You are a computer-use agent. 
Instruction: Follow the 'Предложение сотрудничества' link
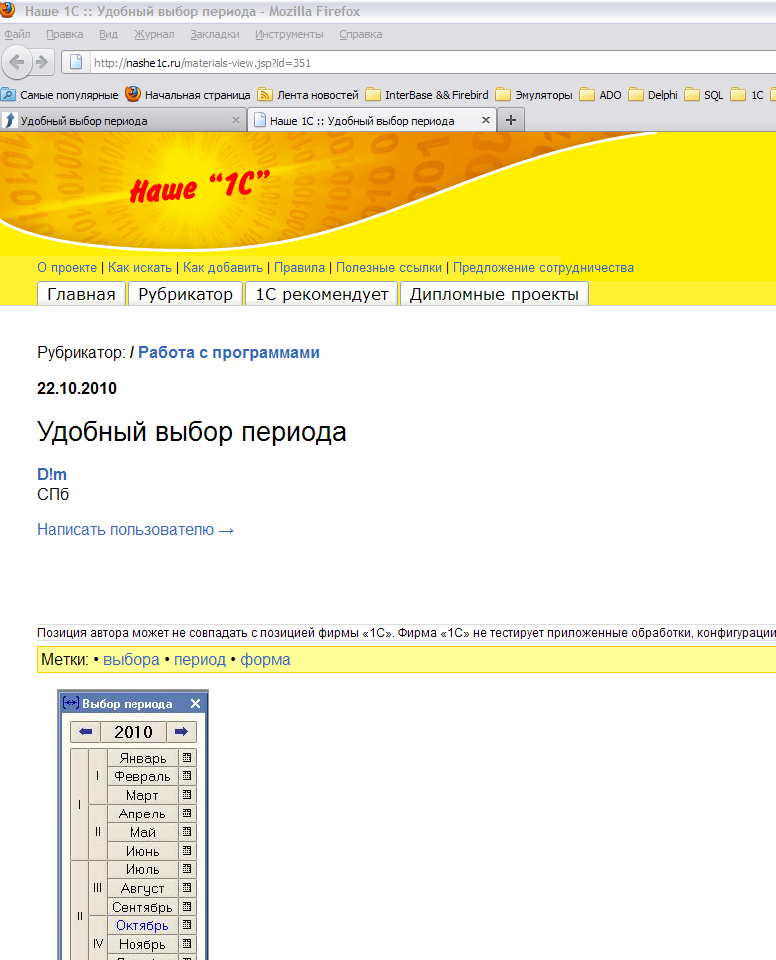click(x=543, y=268)
